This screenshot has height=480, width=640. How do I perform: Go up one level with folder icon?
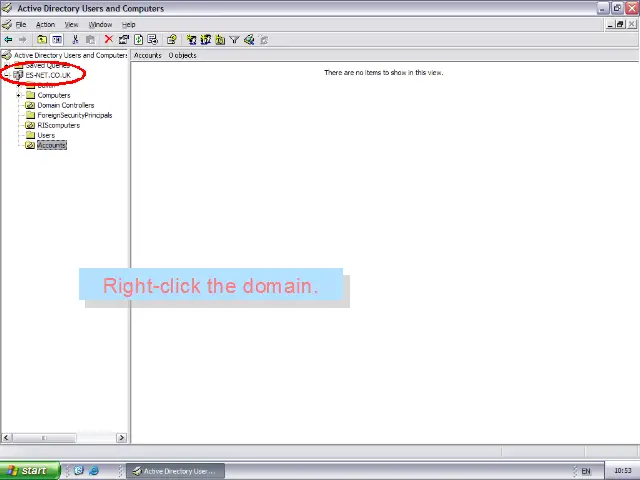coord(42,40)
